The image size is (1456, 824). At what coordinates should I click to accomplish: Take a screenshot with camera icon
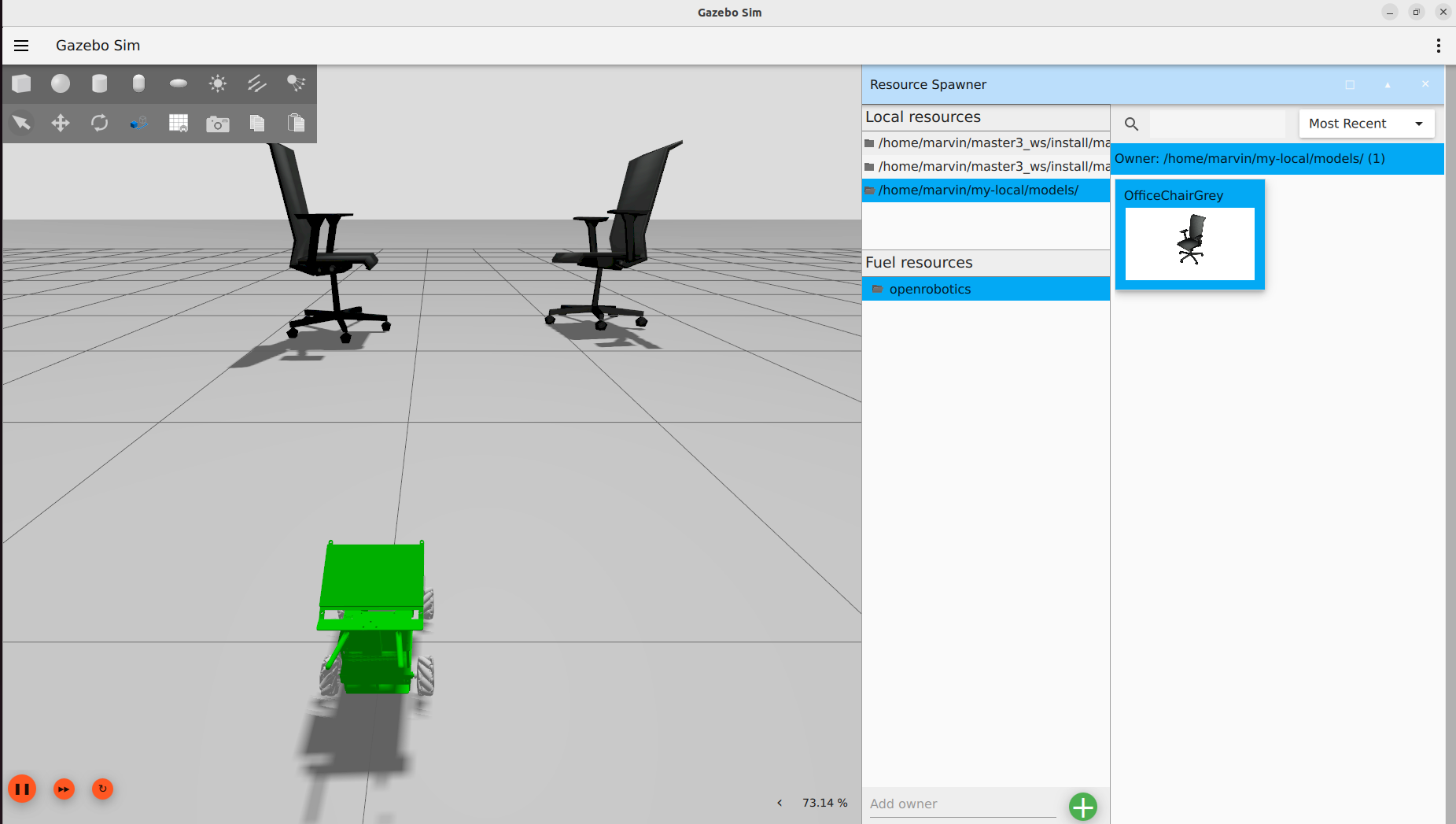point(218,124)
